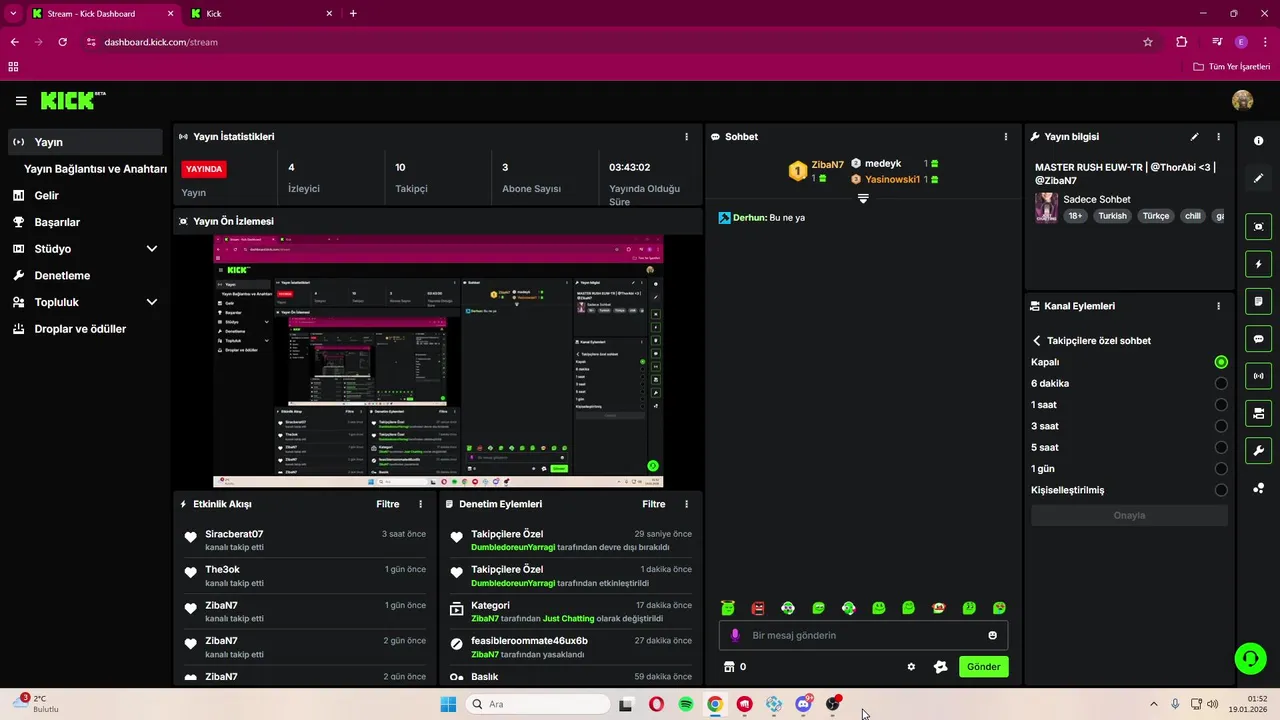Open the wrench icon in the right sidebar
Image resolution: width=1280 pixels, height=720 pixels.
(x=1258, y=450)
